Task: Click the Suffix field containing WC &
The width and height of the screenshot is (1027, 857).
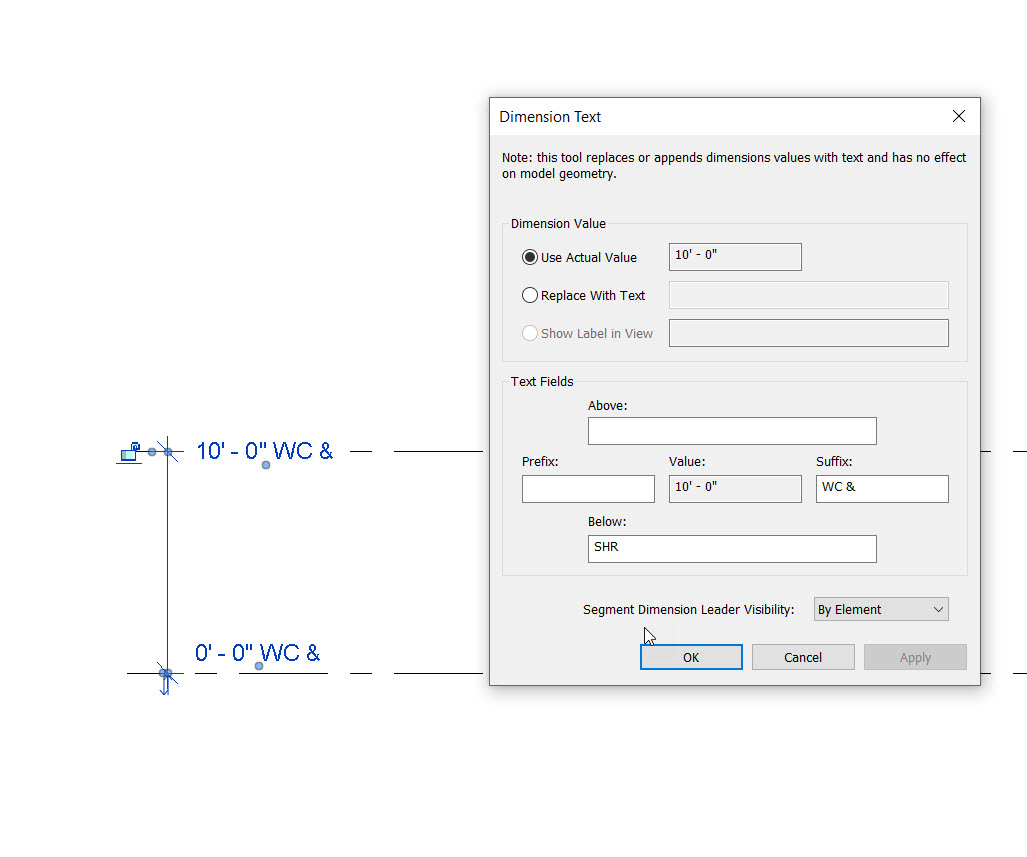Action: click(881, 488)
